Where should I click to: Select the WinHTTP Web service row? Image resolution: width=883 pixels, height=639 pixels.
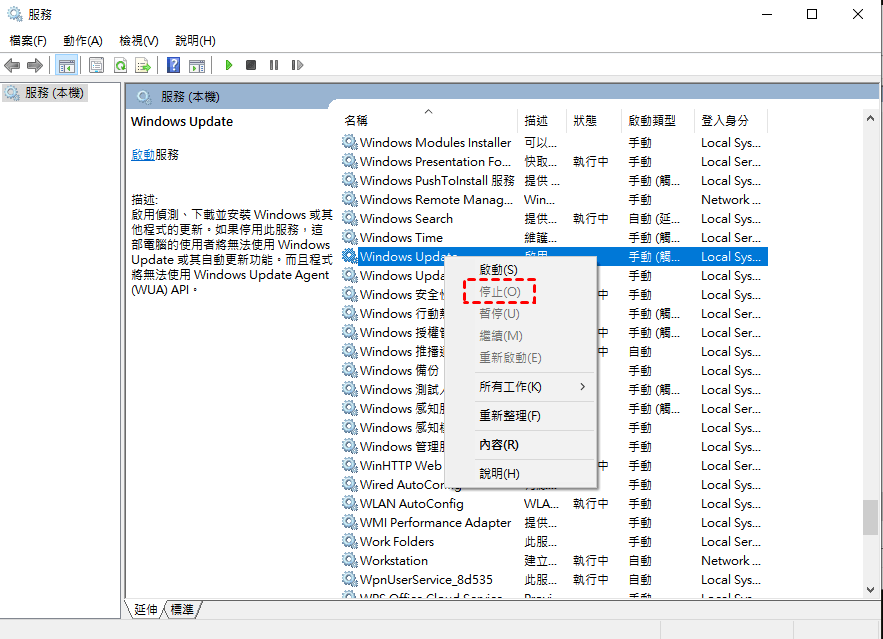click(x=554, y=466)
